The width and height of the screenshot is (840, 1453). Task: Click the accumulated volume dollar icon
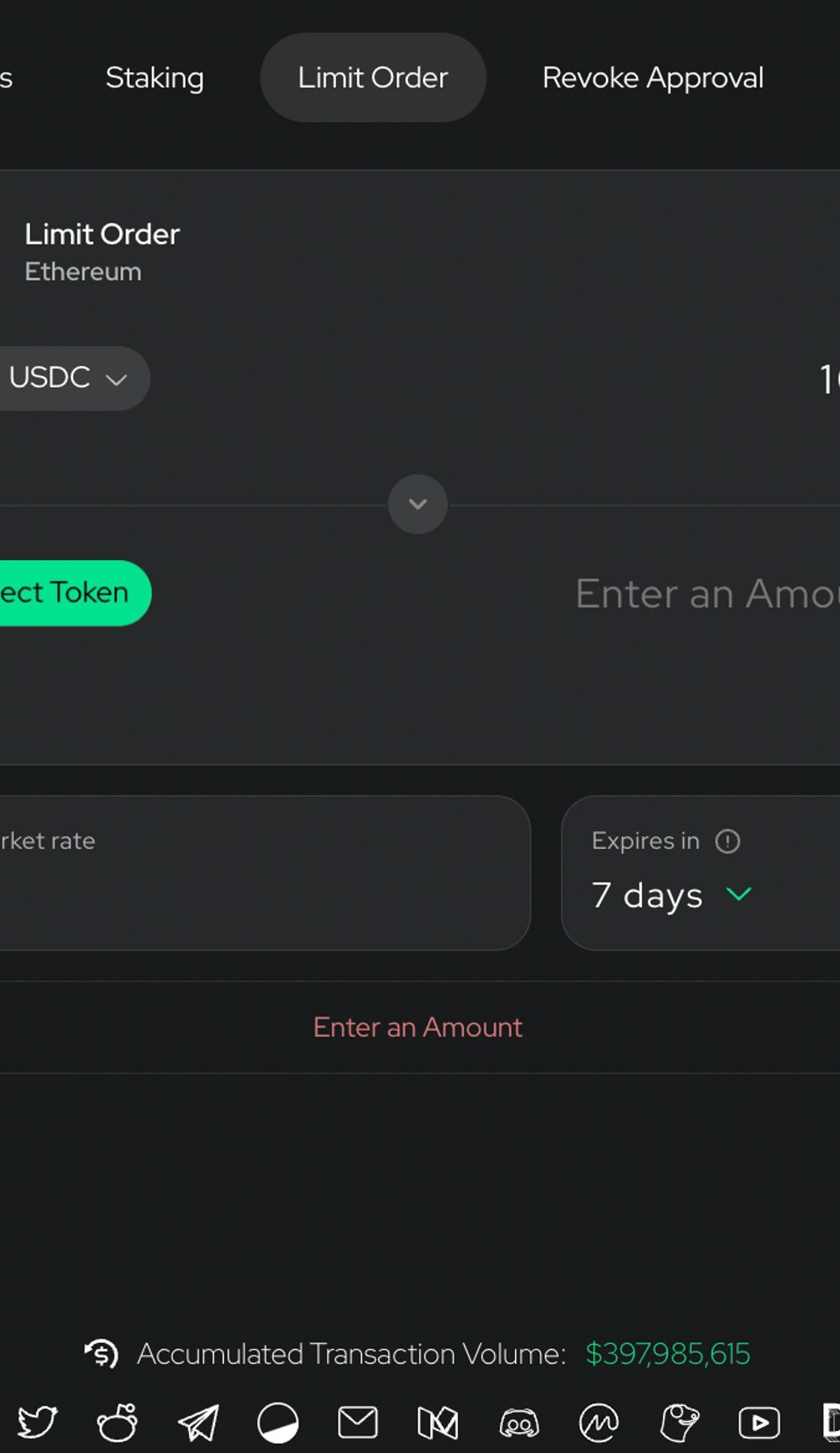(x=101, y=1354)
